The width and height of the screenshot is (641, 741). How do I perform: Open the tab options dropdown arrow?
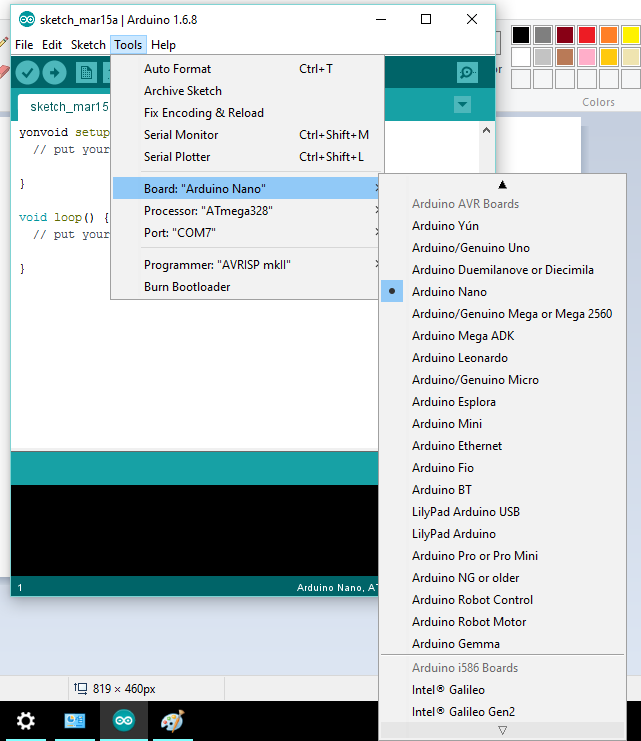pyautogui.click(x=462, y=104)
